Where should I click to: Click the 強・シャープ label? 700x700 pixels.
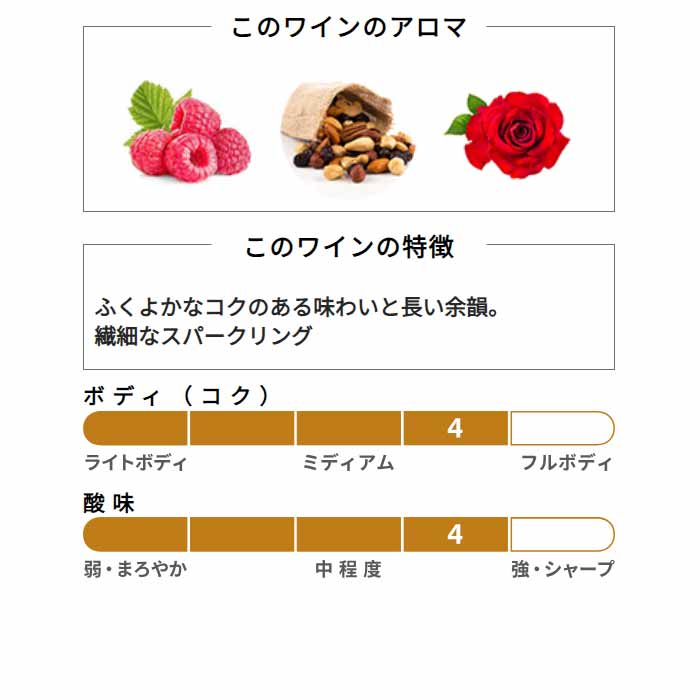point(562,569)
